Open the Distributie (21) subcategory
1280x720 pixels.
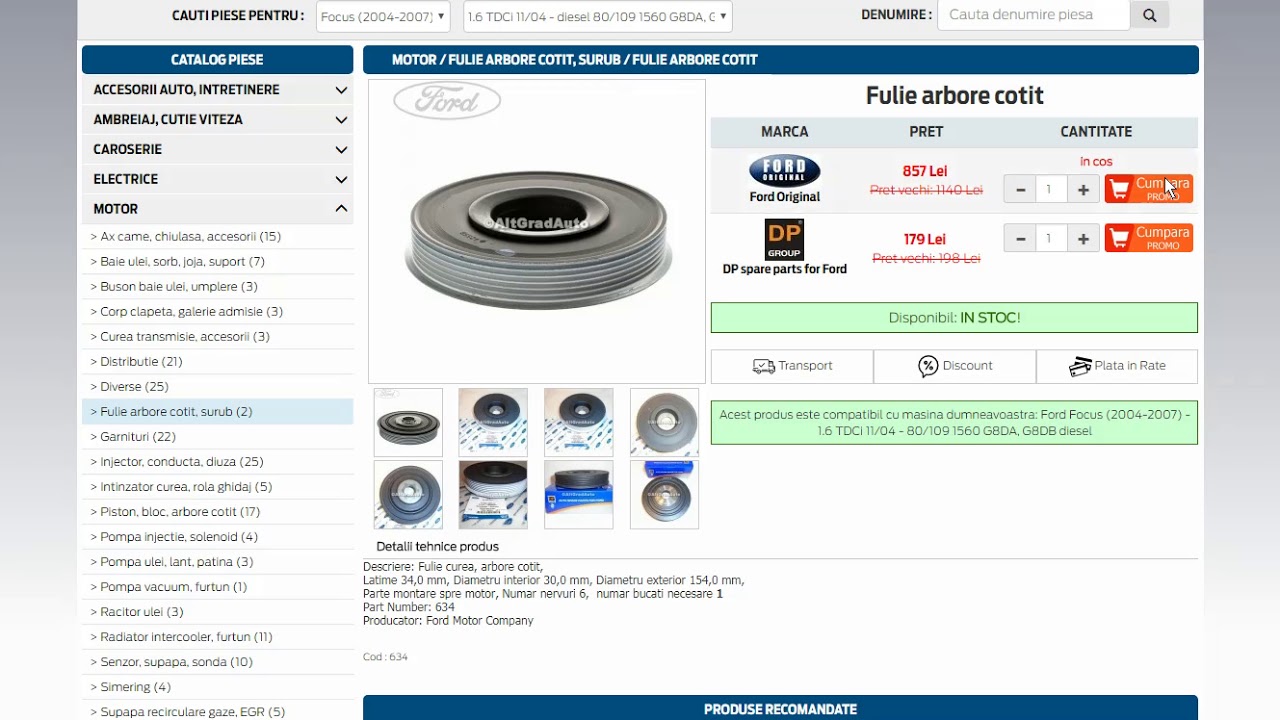(x=136, y=362)
